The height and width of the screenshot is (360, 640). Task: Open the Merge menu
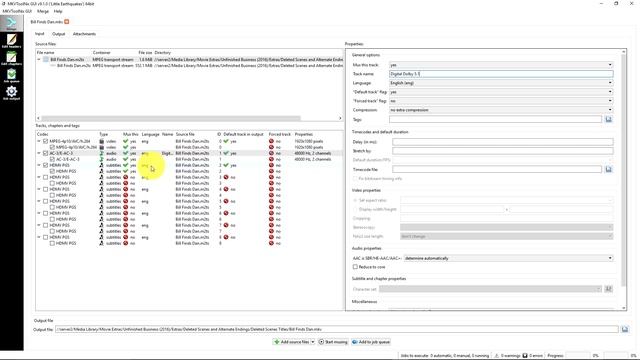(x=43, y=11)
